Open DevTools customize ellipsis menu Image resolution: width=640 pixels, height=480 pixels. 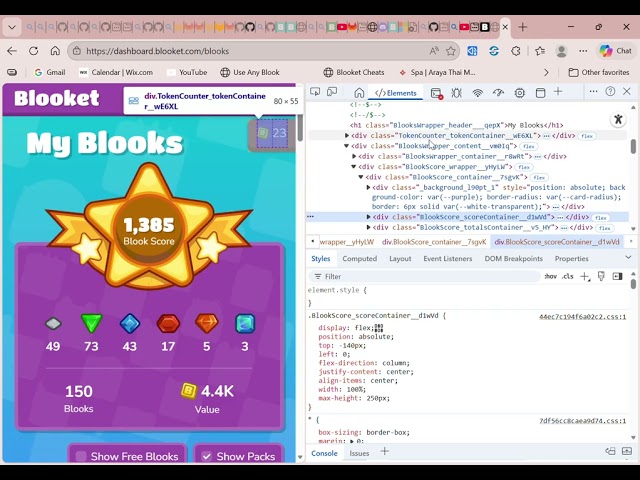(x=593, y=92)
